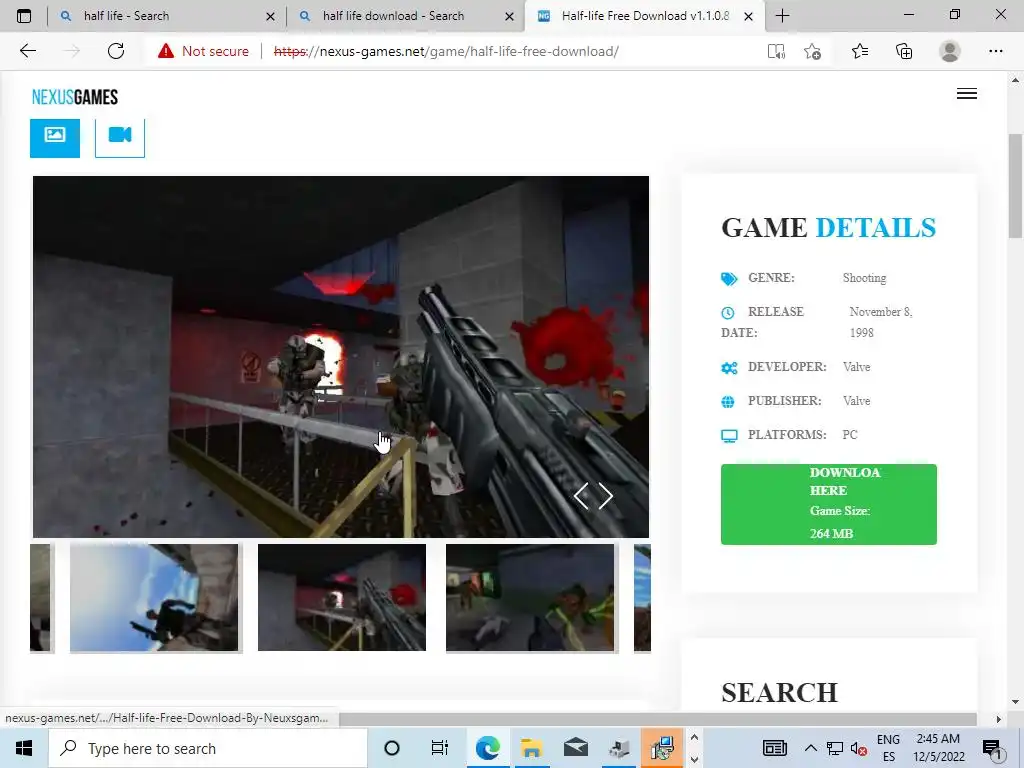Open Microsoft Edge from the taskbar
1024x768 pixels.
click(487, 748)
